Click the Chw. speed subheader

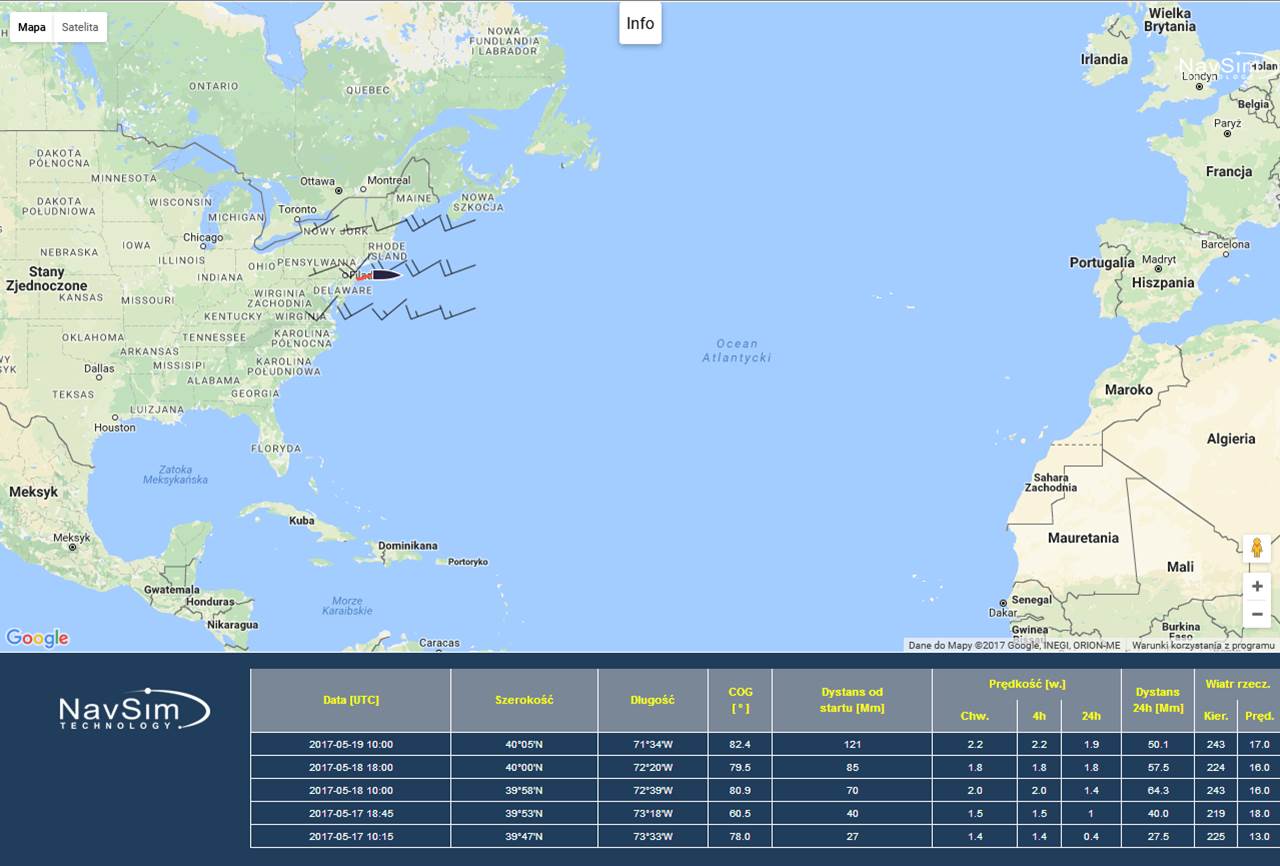click(x=975, y=715)
